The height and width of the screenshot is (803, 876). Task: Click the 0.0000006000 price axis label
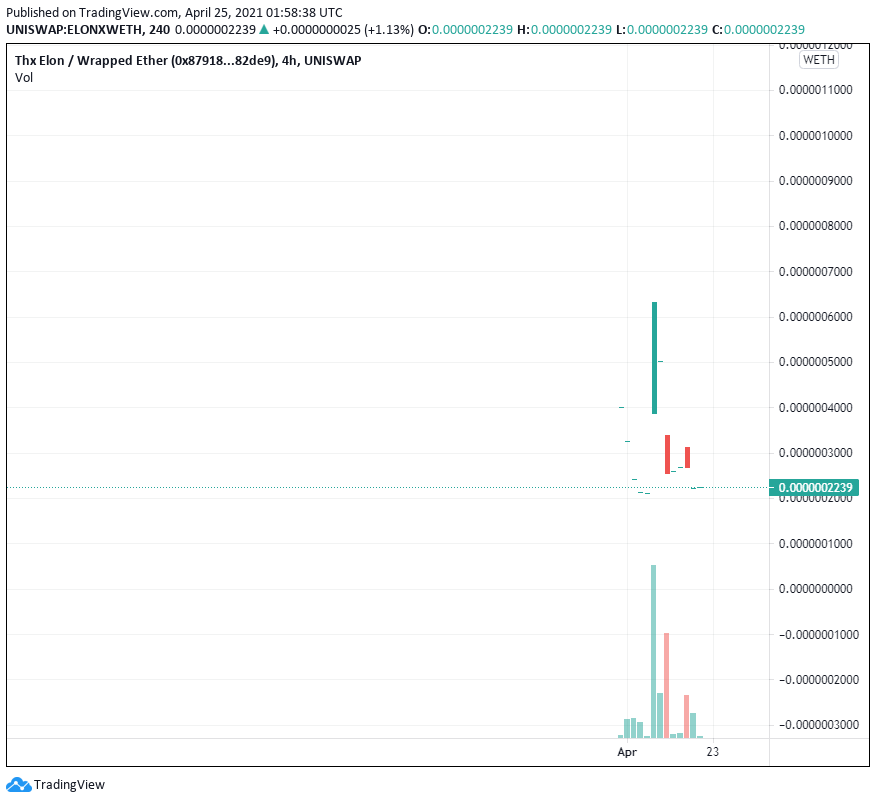tap(816, 317)
